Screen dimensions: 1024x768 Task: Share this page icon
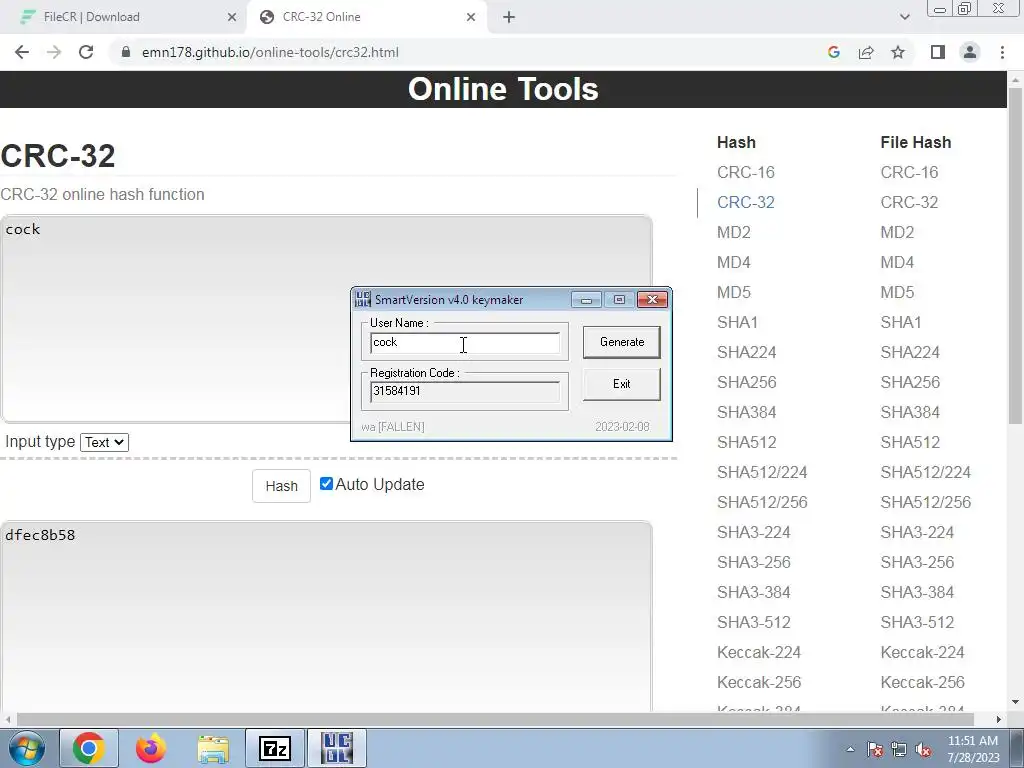point(866,52)
